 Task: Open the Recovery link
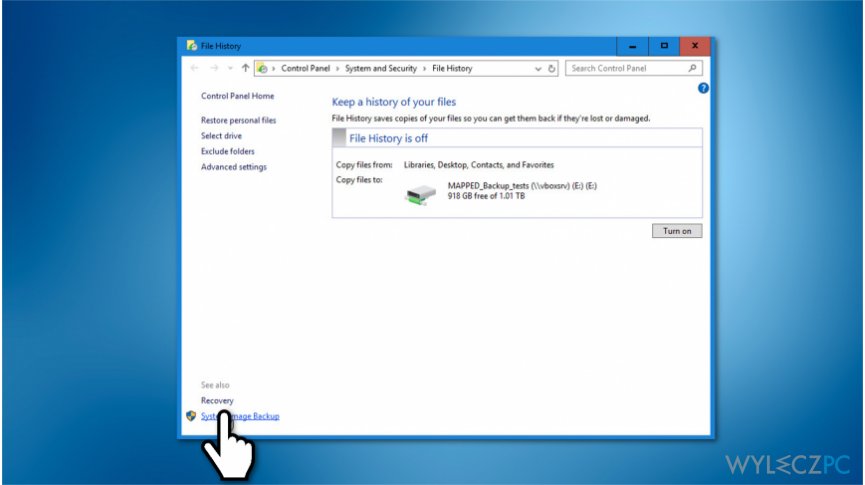click(x=217, y=401)
